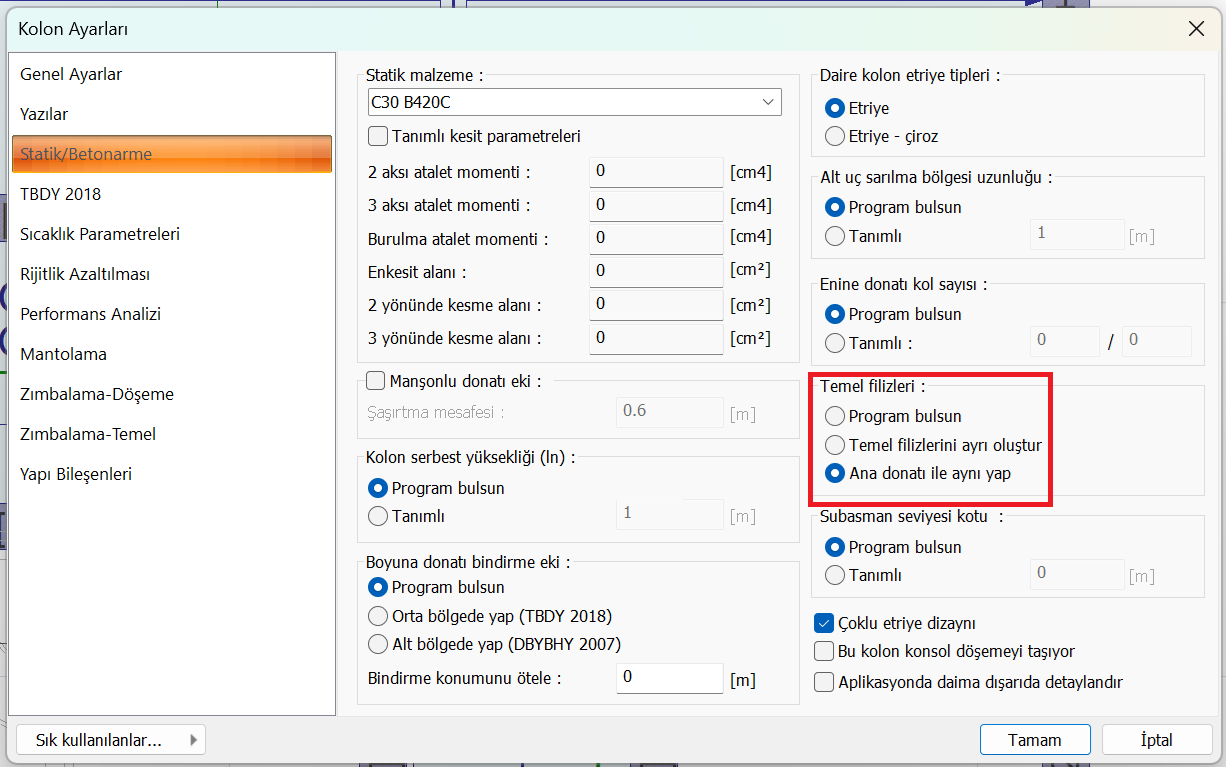
Task: Enable Tanımlı kesit parametreleri checkbox
Action: pos(378,136)
